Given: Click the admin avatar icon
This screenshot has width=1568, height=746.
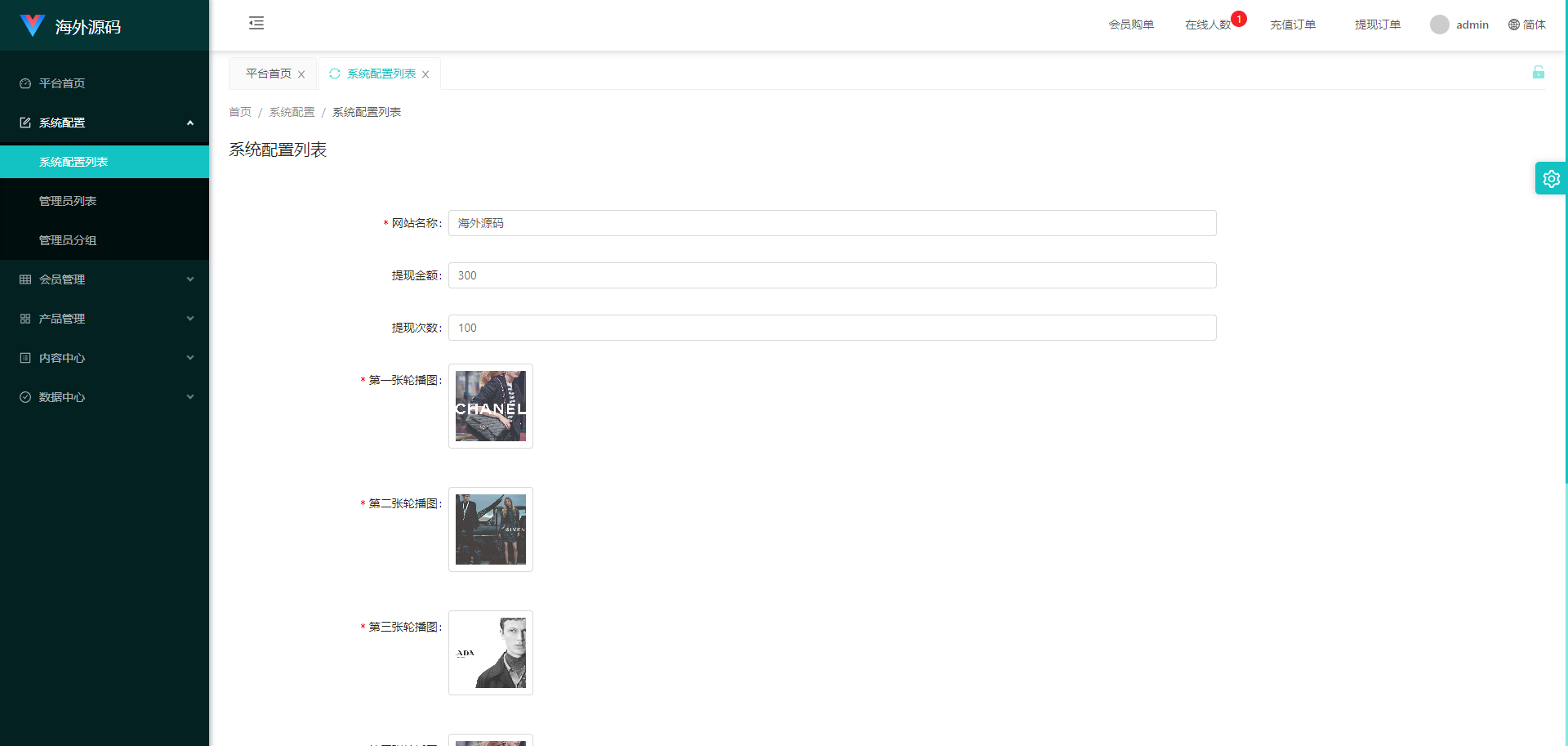Looking at the screenshot, I should (x=1439, y=25).
